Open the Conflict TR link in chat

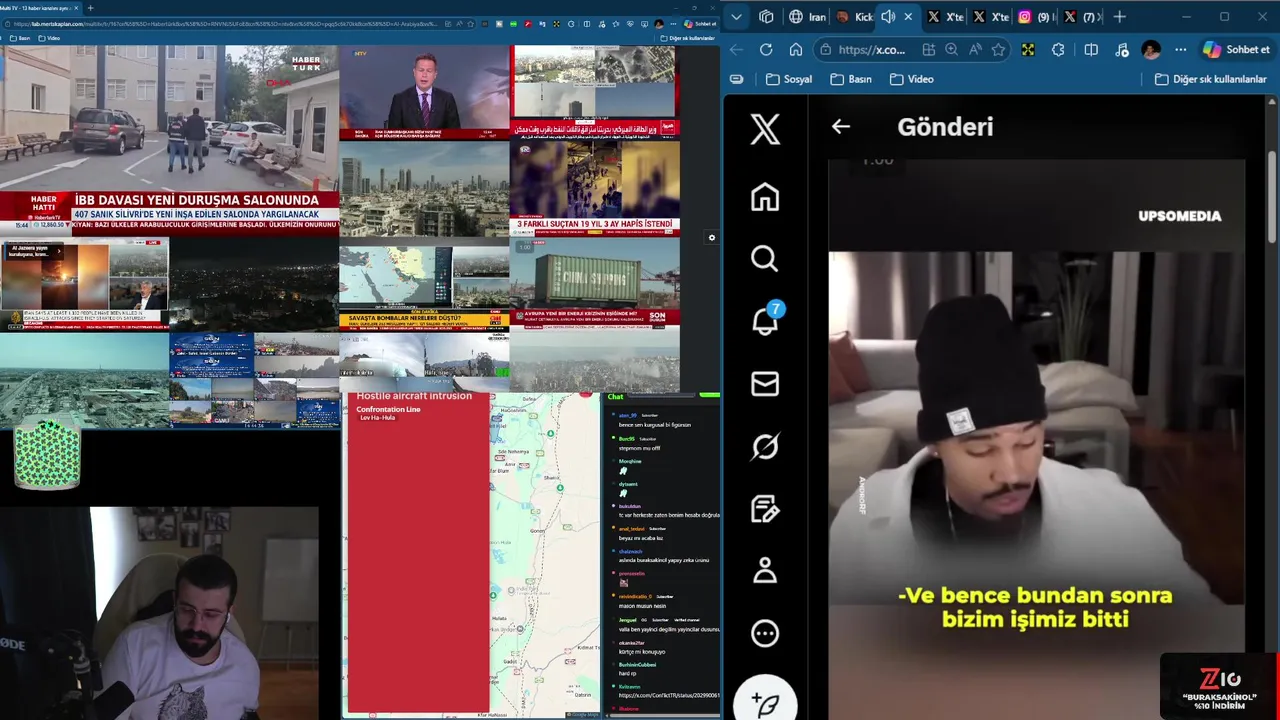[x=669, y=695]
